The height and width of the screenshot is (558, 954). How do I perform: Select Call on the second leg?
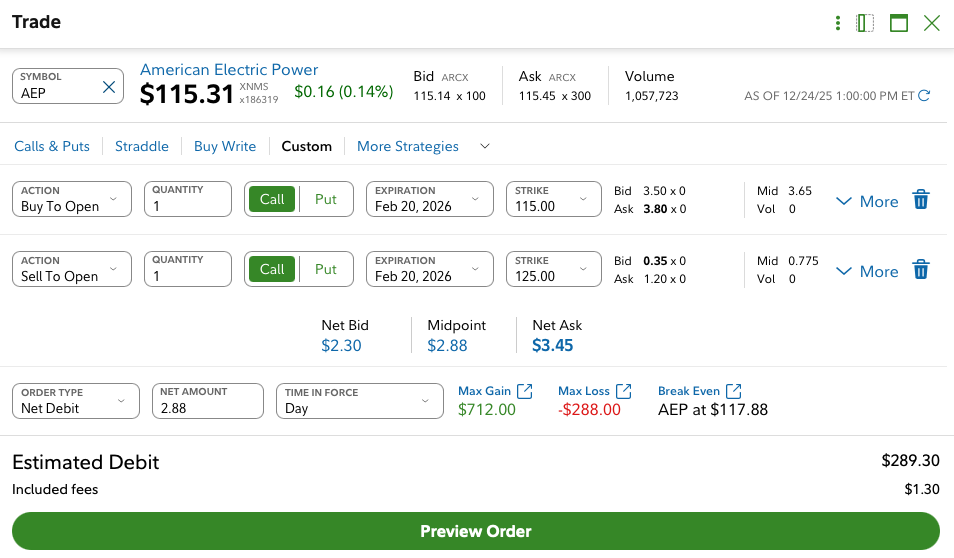coord(272,269)
